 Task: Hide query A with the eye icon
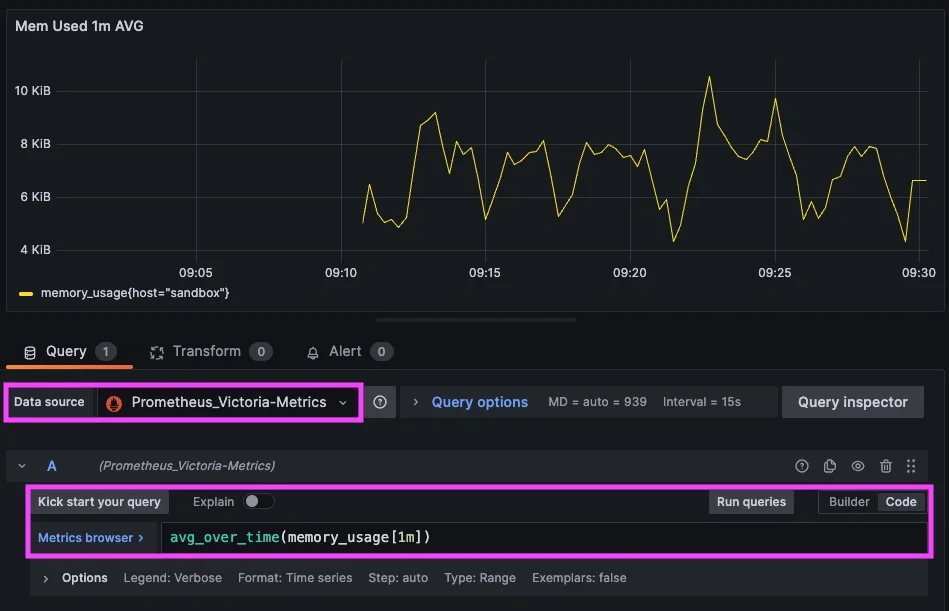point(857,465)
